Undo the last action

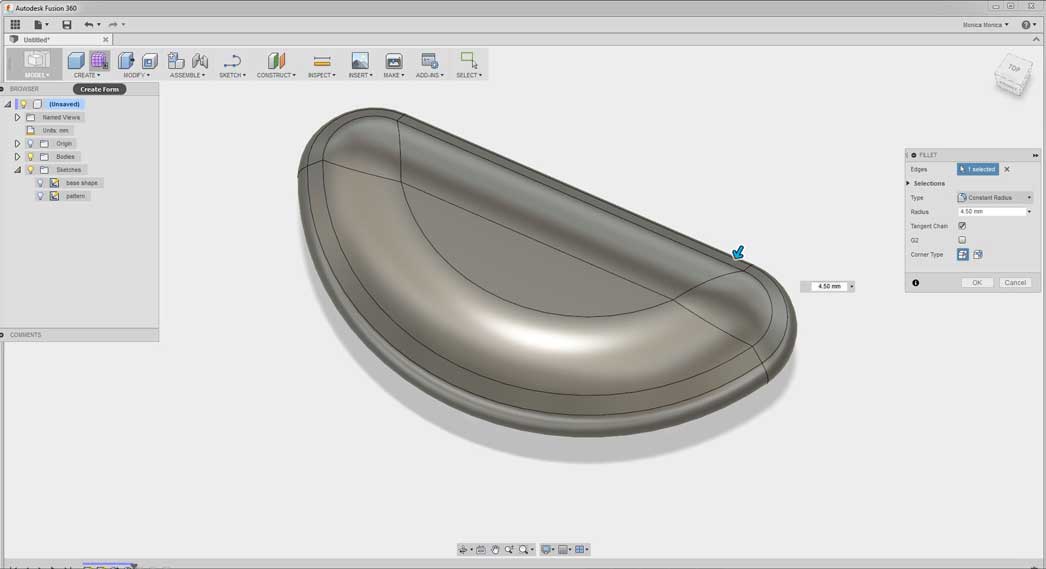89,25
